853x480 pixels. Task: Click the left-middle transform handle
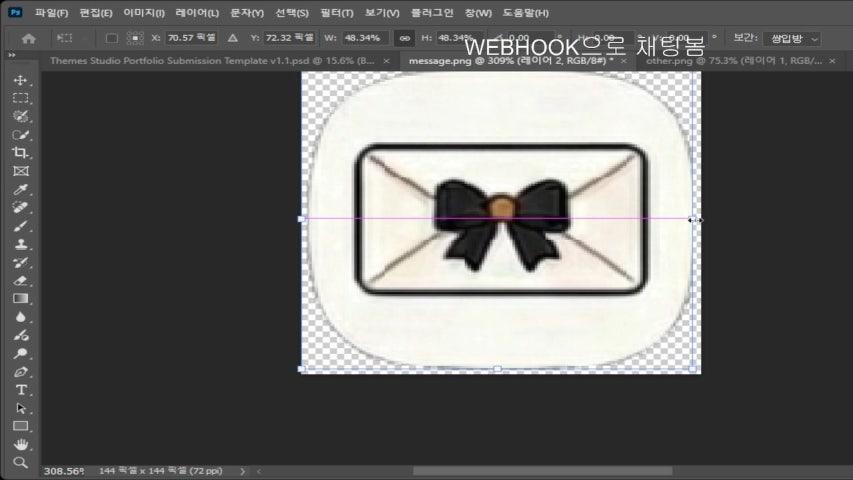click(x=302, y=219)
